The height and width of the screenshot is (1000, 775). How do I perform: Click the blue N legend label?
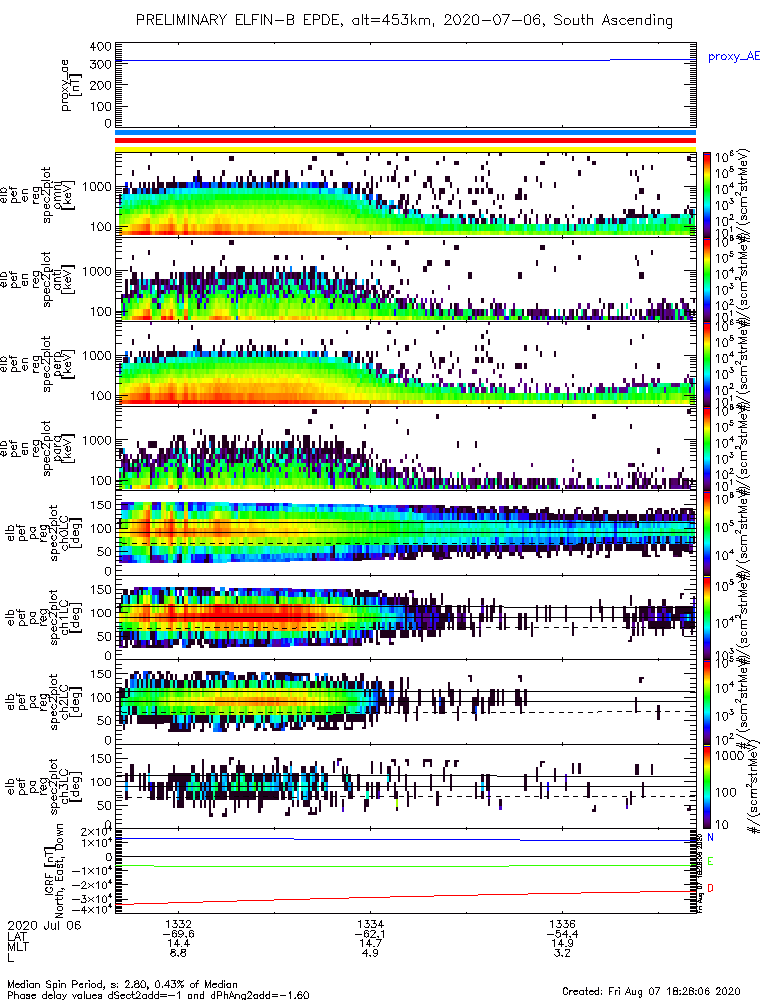[711, 837]
